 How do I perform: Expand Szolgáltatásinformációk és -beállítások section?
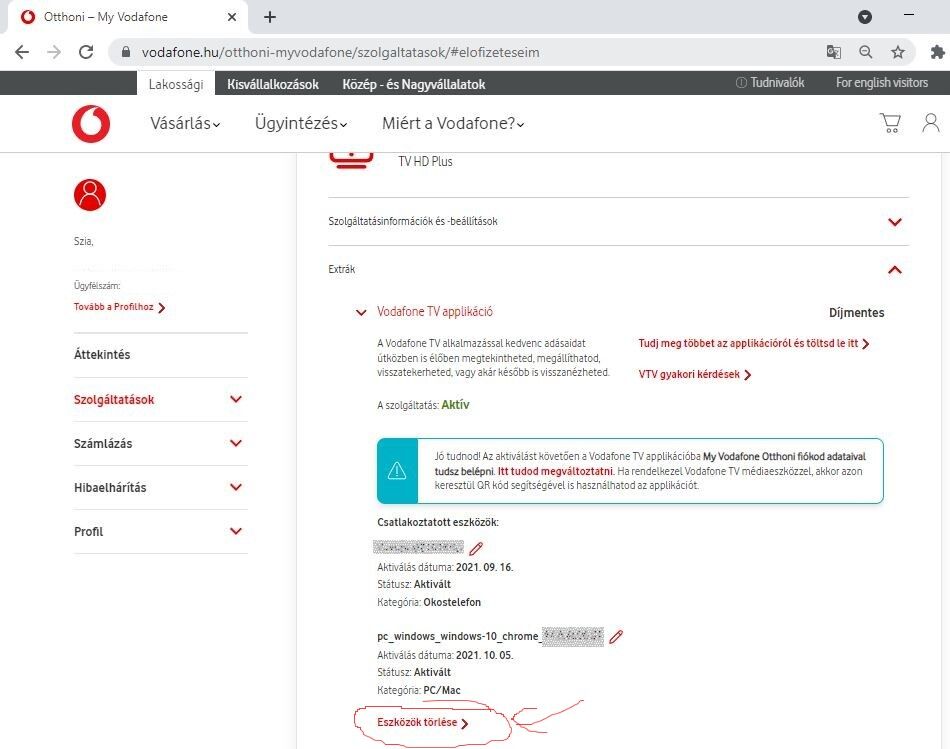[x=618, y=222]
